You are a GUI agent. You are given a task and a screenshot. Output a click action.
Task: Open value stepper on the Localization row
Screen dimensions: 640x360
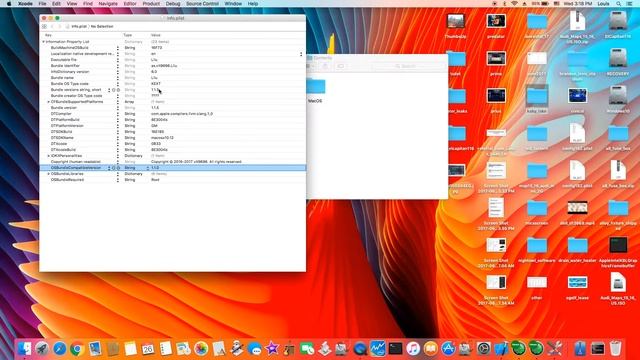pos(301,54)
